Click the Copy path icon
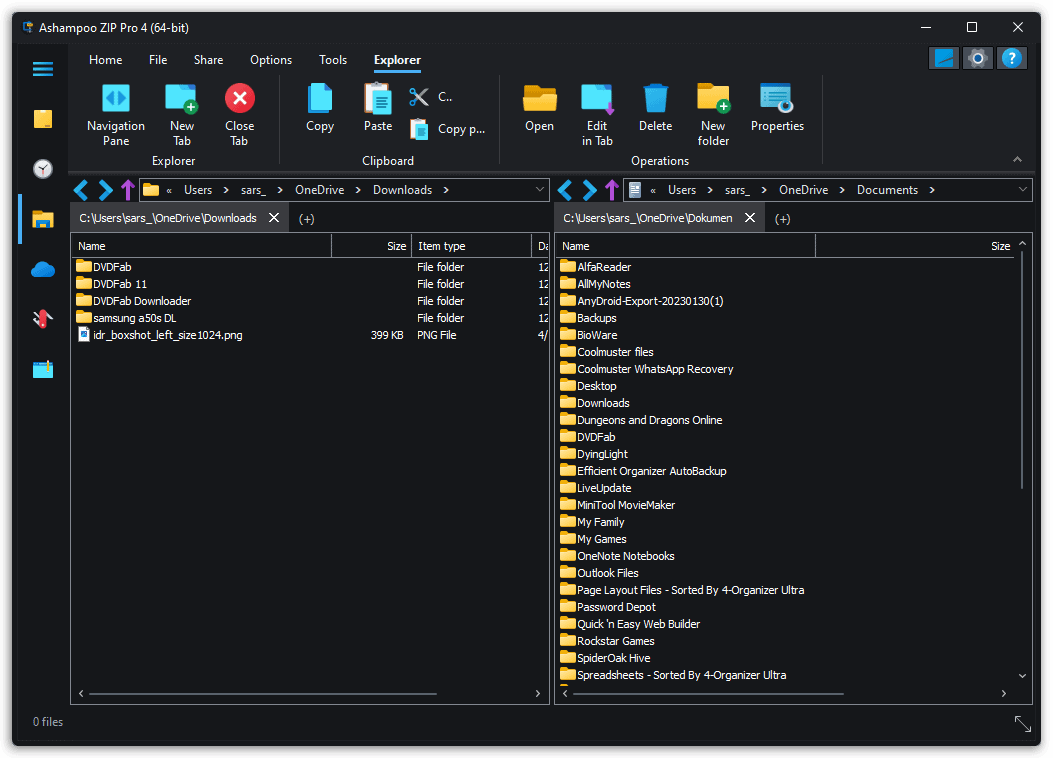The height and width of the screenshot is (758, 1053). (x=419, y=129)
